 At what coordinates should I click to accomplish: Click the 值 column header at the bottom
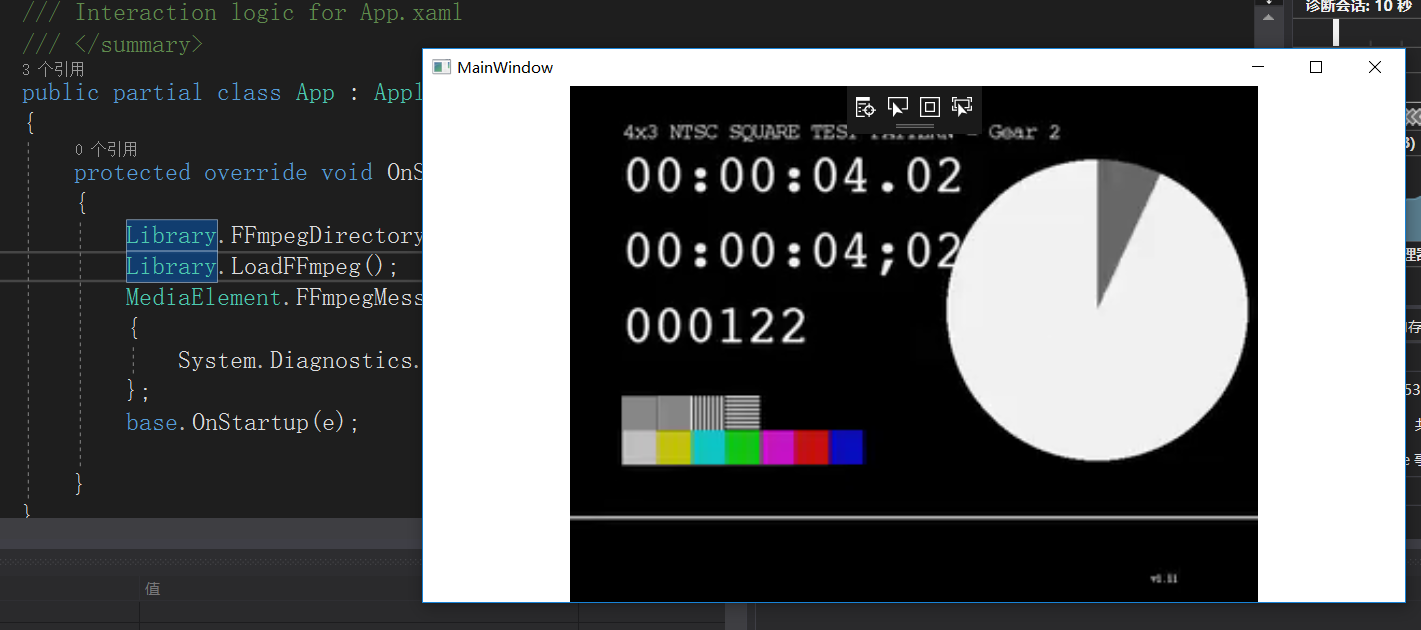[x=153, y=589]
